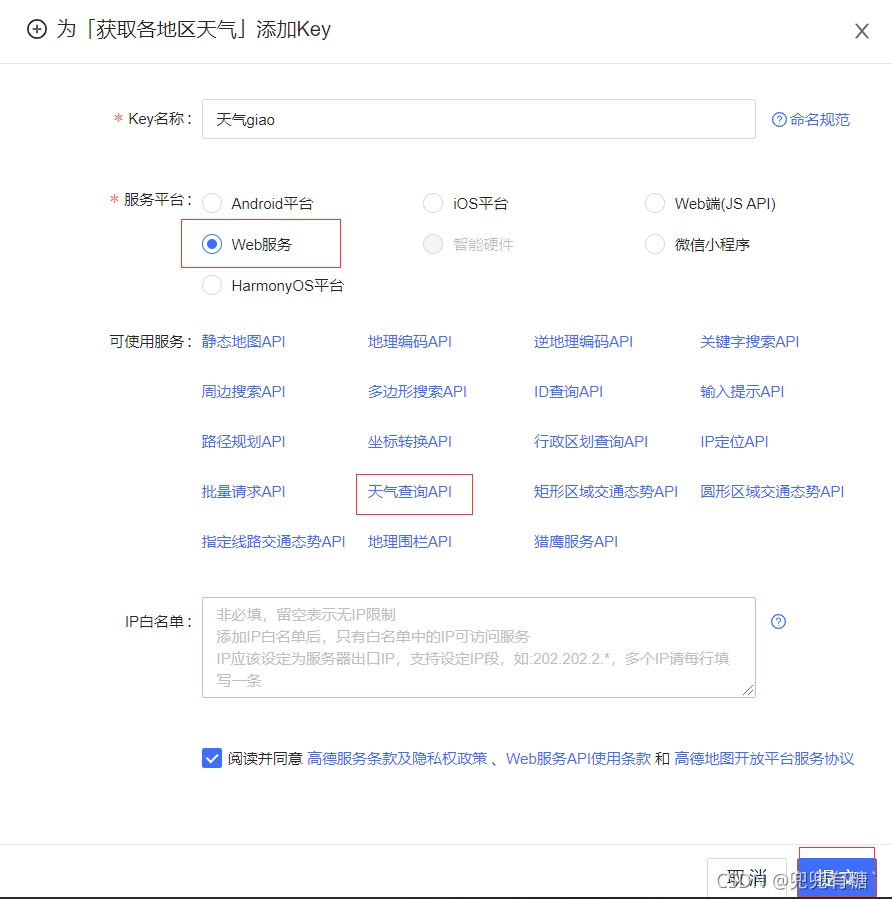Open the 周边搜索API link
This screenshot has width=892, height=899.
click(244, 392)
